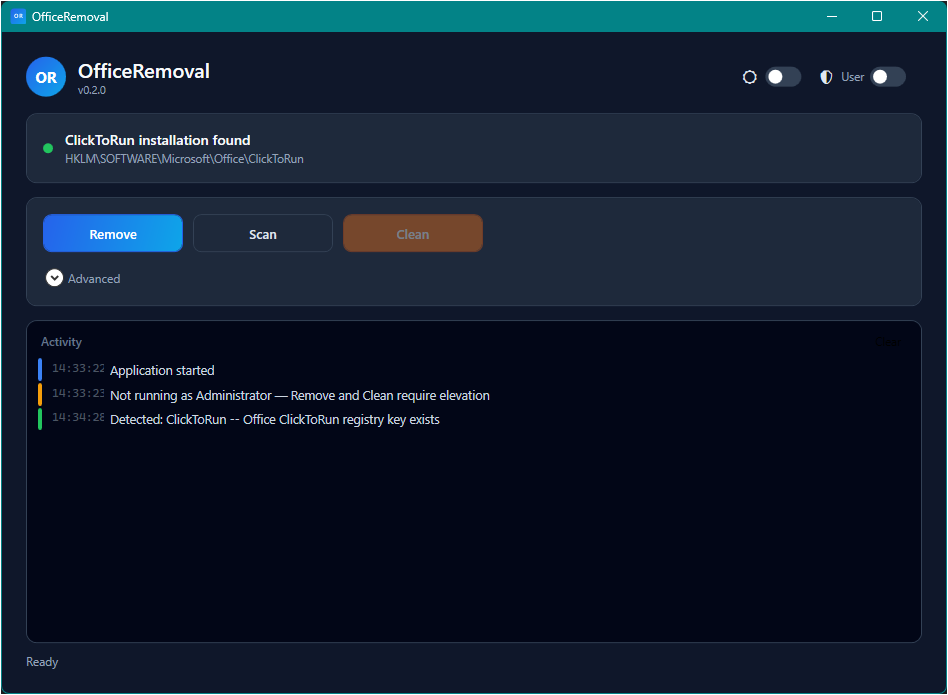Click the Ready status text
Image resolution: width=948 pixels, height=695 pixels.
(42, 662)
